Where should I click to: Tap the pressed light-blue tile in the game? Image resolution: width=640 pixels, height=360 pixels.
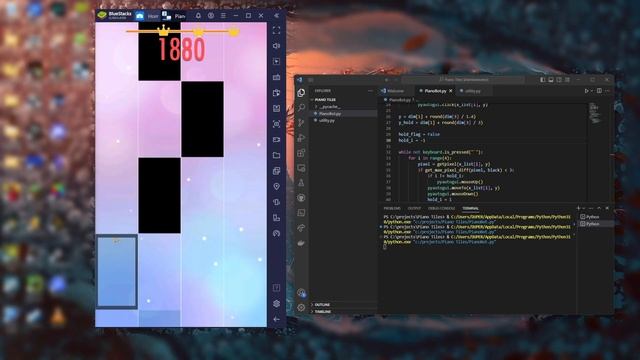[117, 271]
